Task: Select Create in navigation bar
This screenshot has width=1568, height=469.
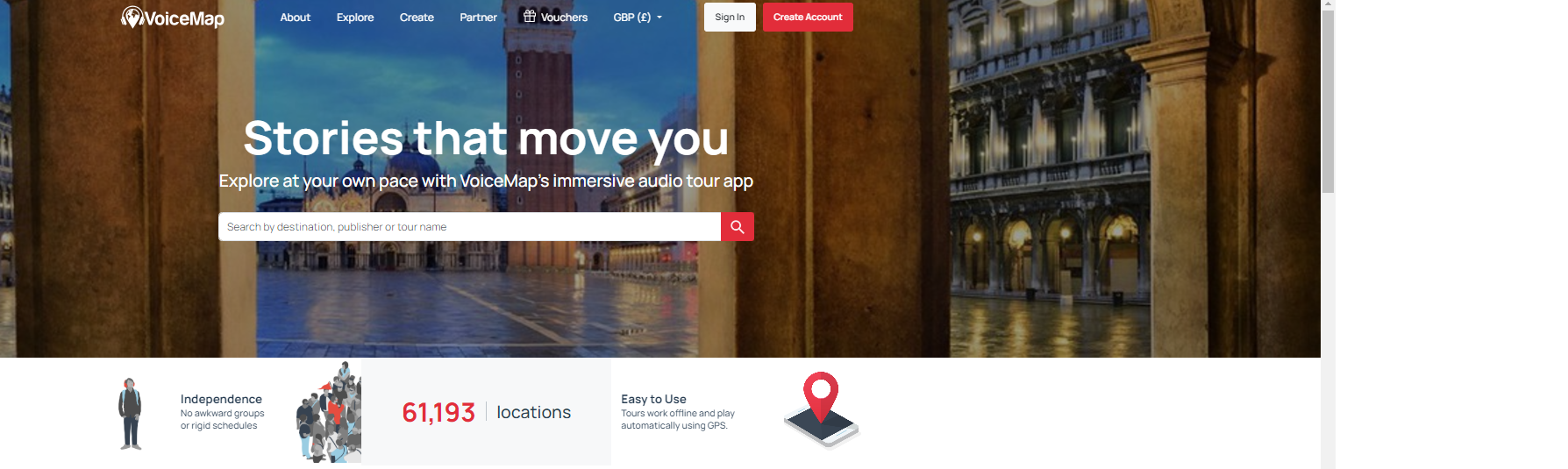Action: pyautogui.click(x=417, y=18)
